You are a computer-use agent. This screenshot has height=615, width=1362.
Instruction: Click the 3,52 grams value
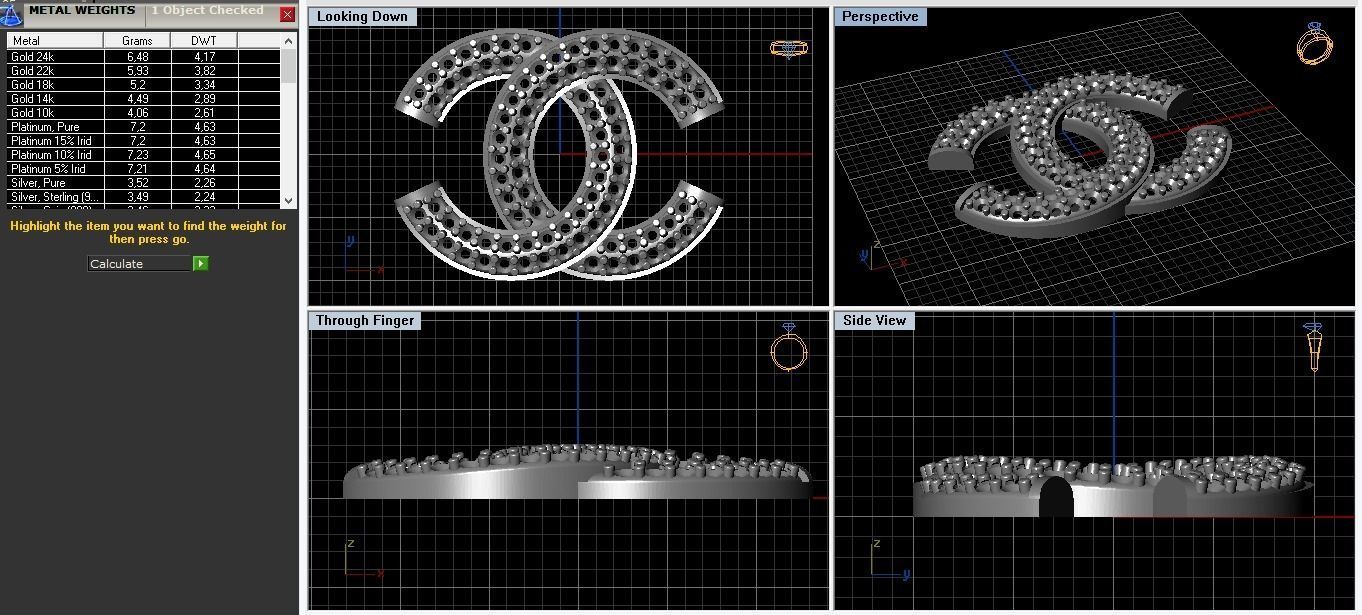(x=137, y=183)
